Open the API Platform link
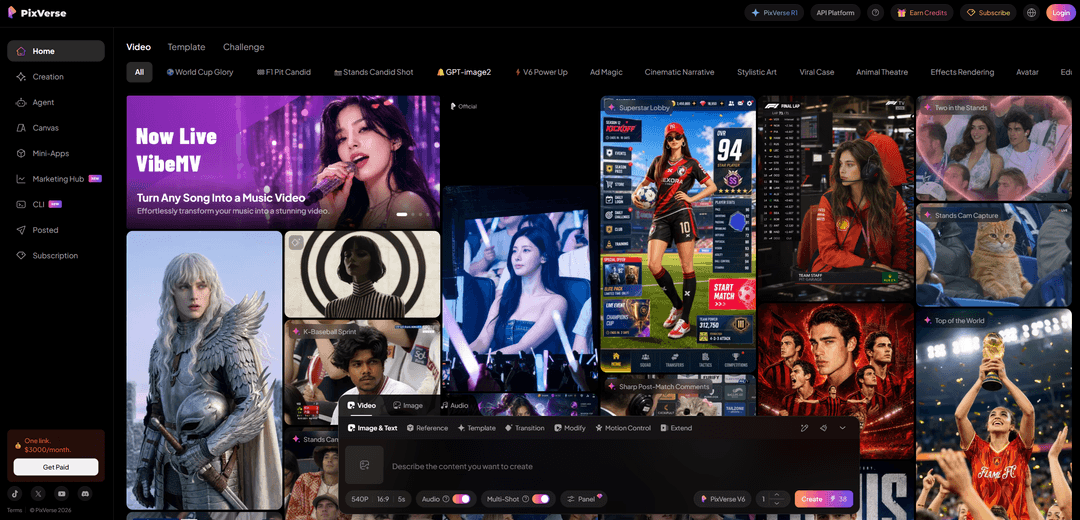This screenshot has height=520, width=1080. point(835,12)
